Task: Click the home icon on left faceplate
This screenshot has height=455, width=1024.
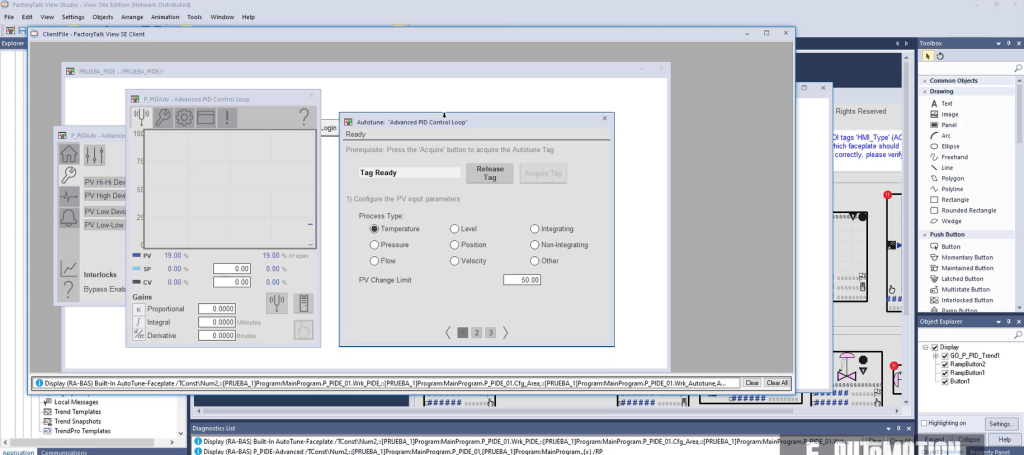Action: click(x=68, y=154)
